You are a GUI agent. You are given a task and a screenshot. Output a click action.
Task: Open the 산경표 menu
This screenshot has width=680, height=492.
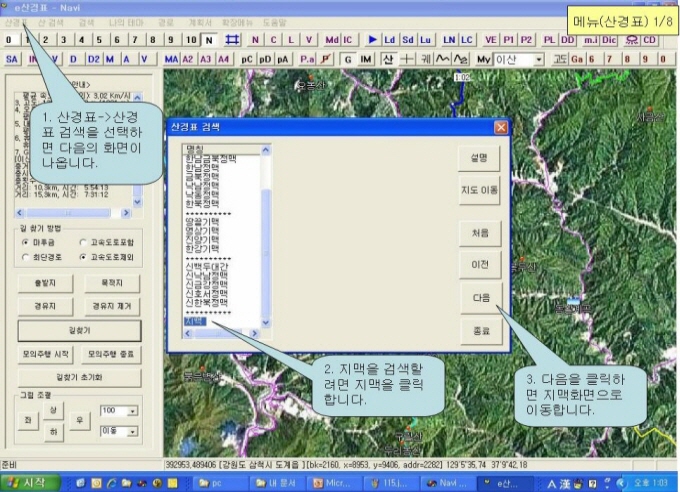pos(16,20)
